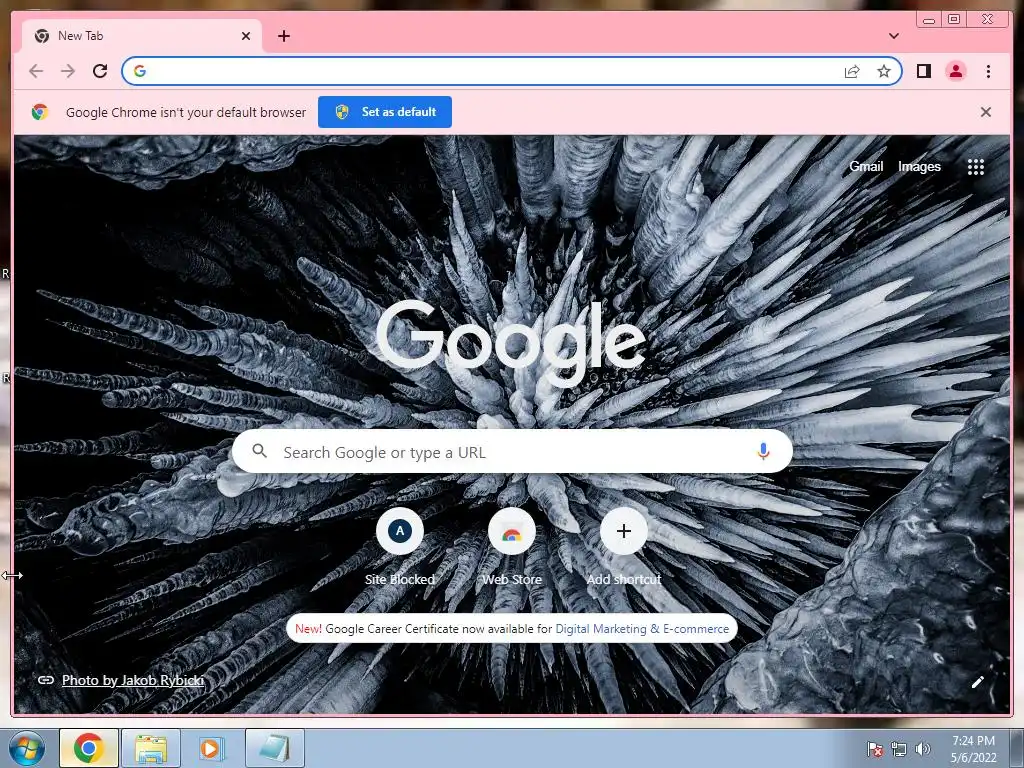Screen dimensions: 1024x768
Task: Reload the current page
Action: point(100,71)
